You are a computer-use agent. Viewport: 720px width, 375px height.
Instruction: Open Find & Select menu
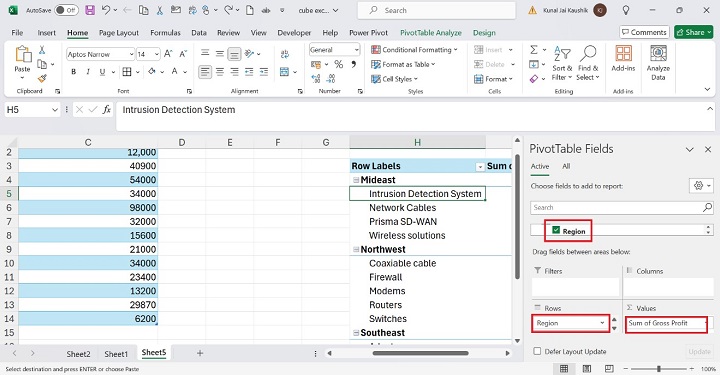point(588,63)
